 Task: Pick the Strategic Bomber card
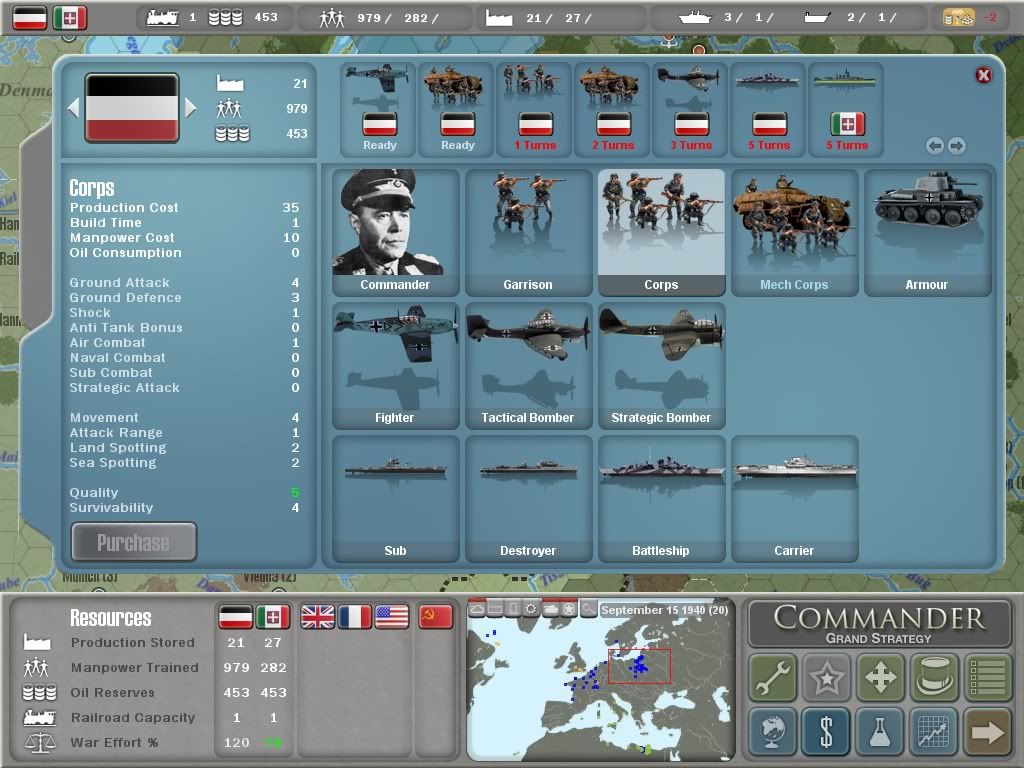(x=662, y=365)
